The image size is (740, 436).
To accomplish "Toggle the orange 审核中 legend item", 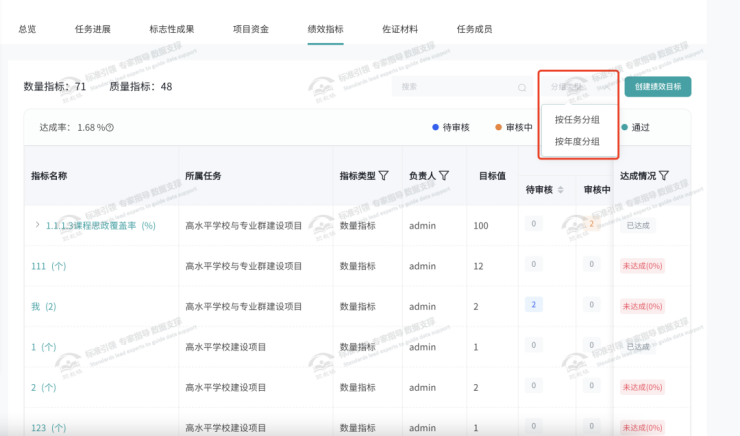I will [x=513, y=127].
